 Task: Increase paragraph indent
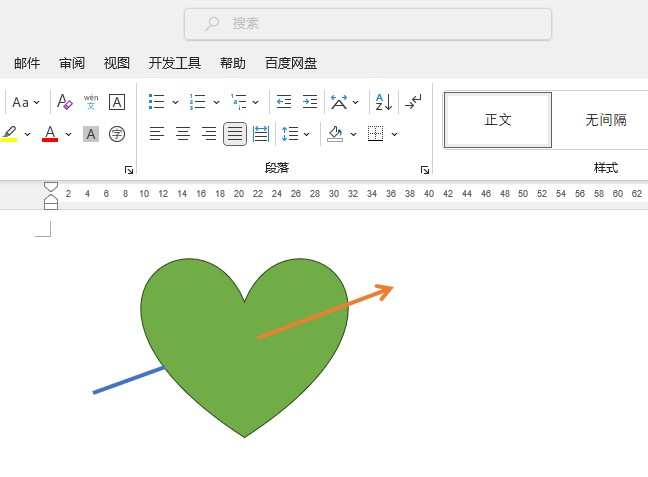(x=310, y=102)
